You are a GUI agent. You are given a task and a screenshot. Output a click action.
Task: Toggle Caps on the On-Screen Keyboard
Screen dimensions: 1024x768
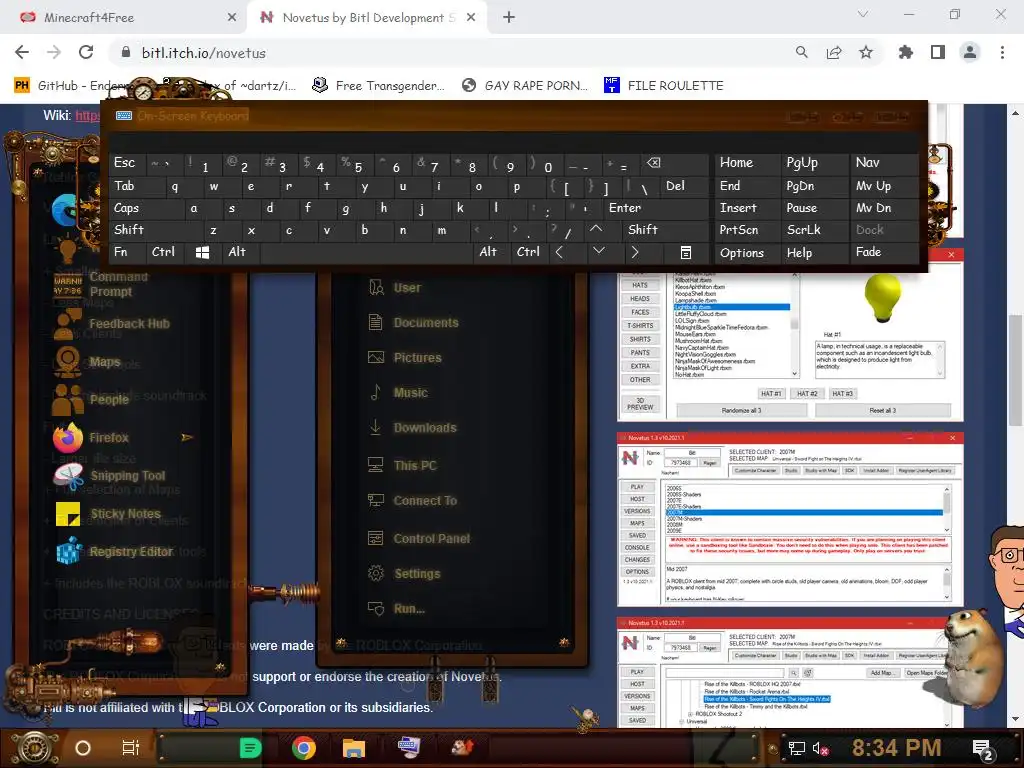[145, 208]
